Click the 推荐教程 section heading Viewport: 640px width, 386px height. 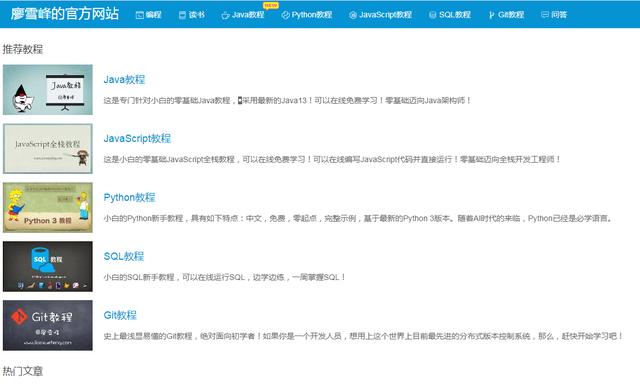coord(22,49)
